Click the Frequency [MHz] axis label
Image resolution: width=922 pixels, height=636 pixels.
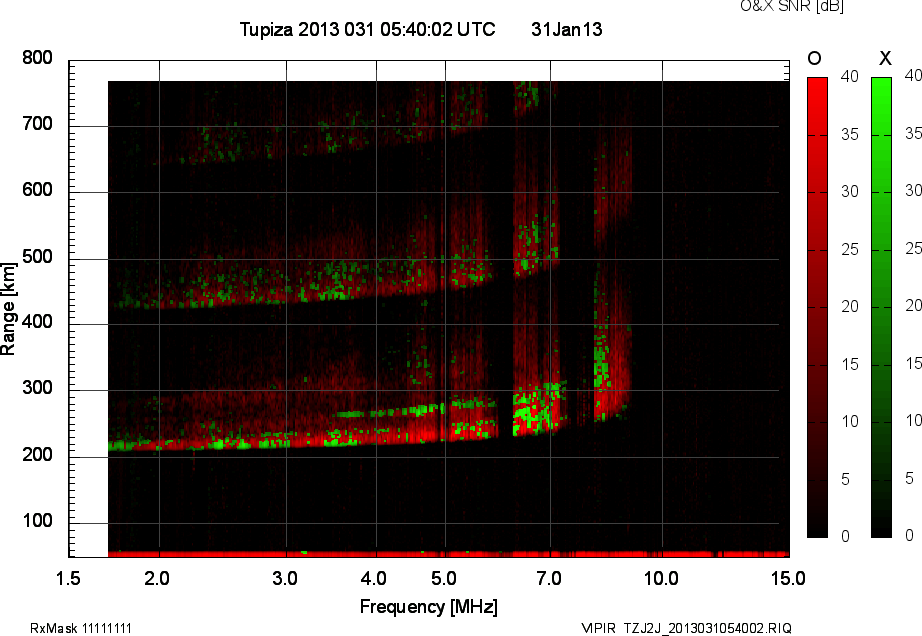tap(428, 606)
